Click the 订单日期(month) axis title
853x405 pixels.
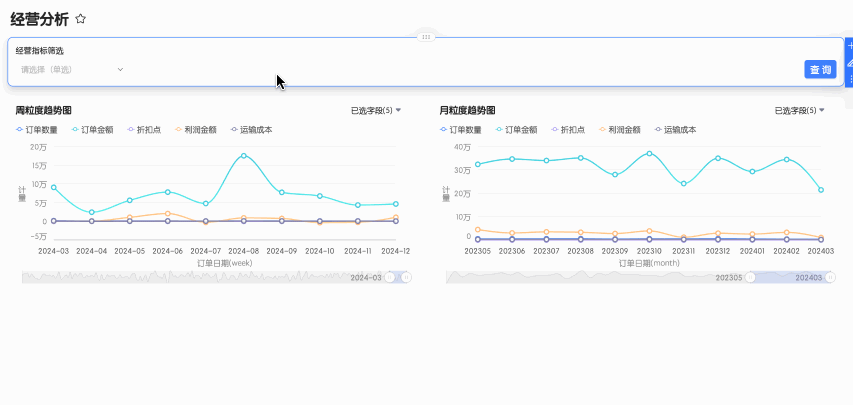point(649,263)
